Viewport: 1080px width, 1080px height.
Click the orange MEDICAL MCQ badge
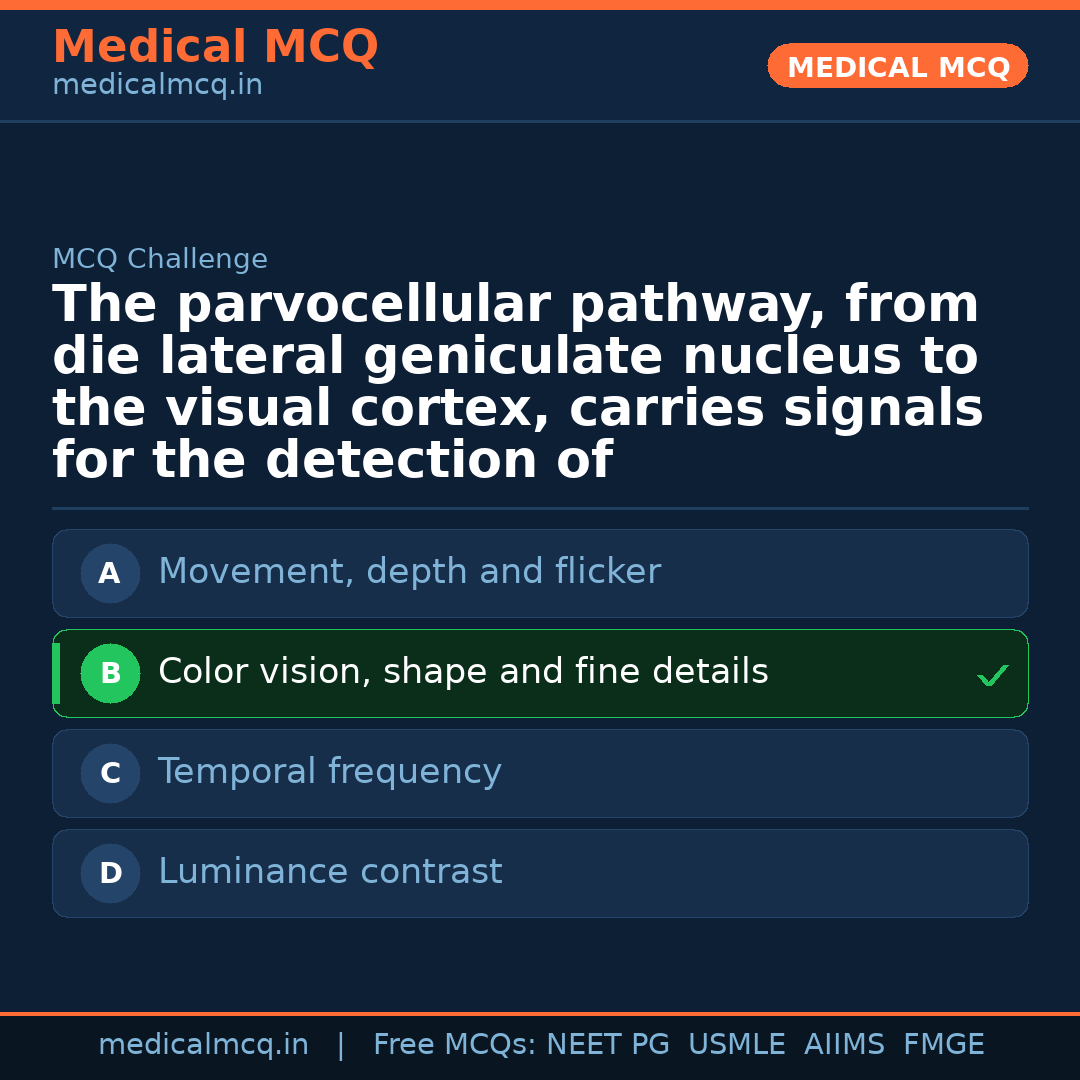click(x=897, y=66)
